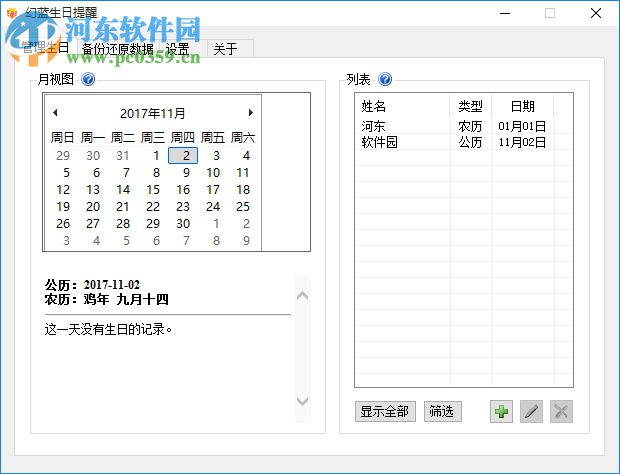Select November 25 in the calendar

(243, 206)
